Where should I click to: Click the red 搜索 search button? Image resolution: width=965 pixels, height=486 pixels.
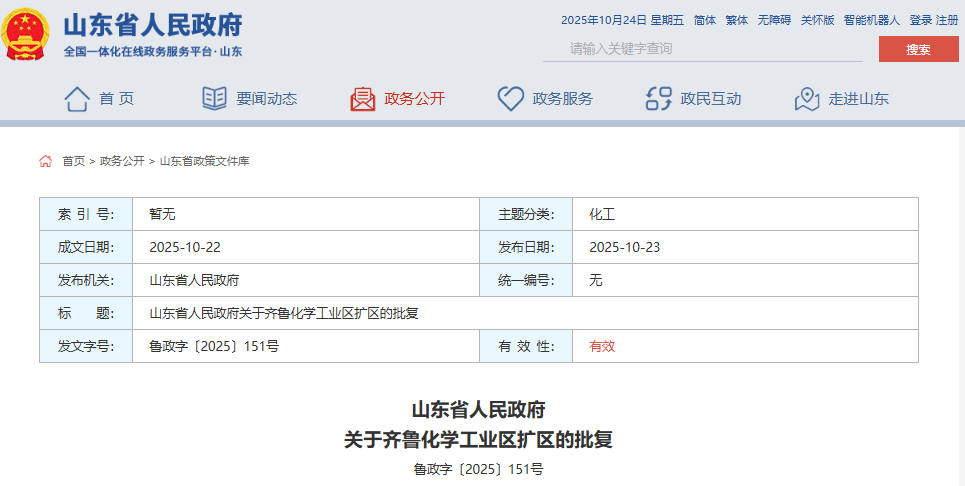point(918,49)
